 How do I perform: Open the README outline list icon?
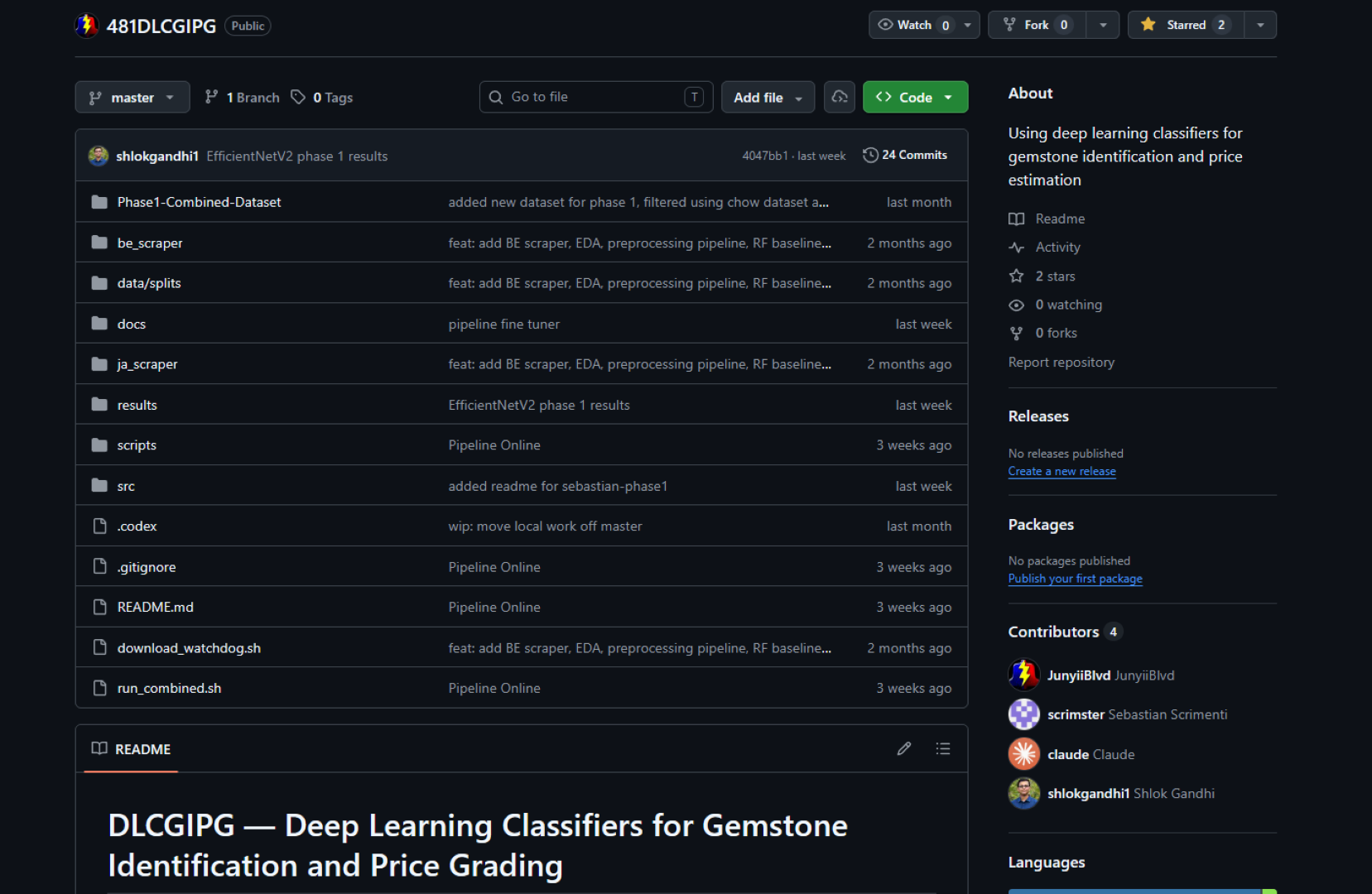(943, 748)
